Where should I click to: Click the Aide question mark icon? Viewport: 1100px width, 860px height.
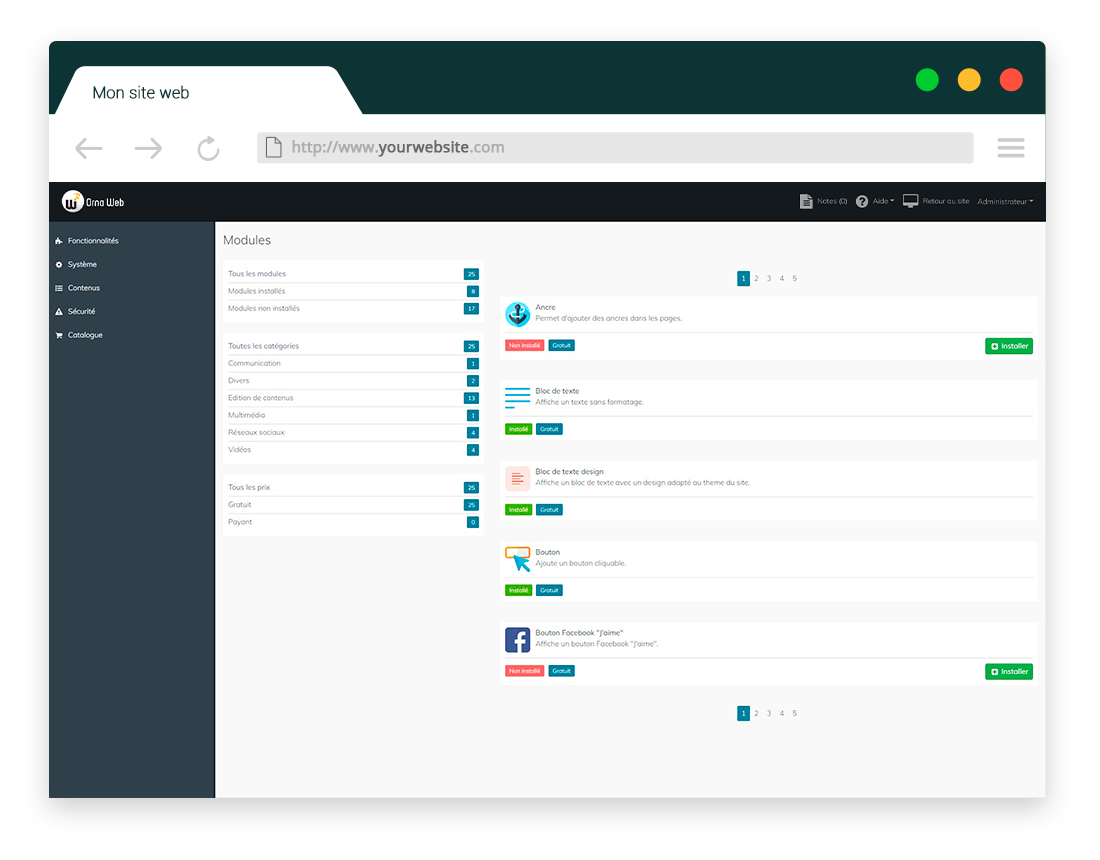(862, 201)
